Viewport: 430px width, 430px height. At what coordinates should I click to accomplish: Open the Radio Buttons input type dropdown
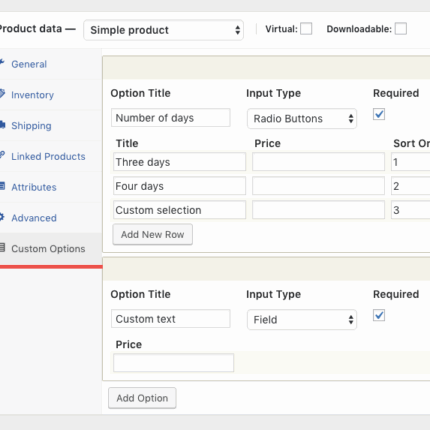point(302,119)
